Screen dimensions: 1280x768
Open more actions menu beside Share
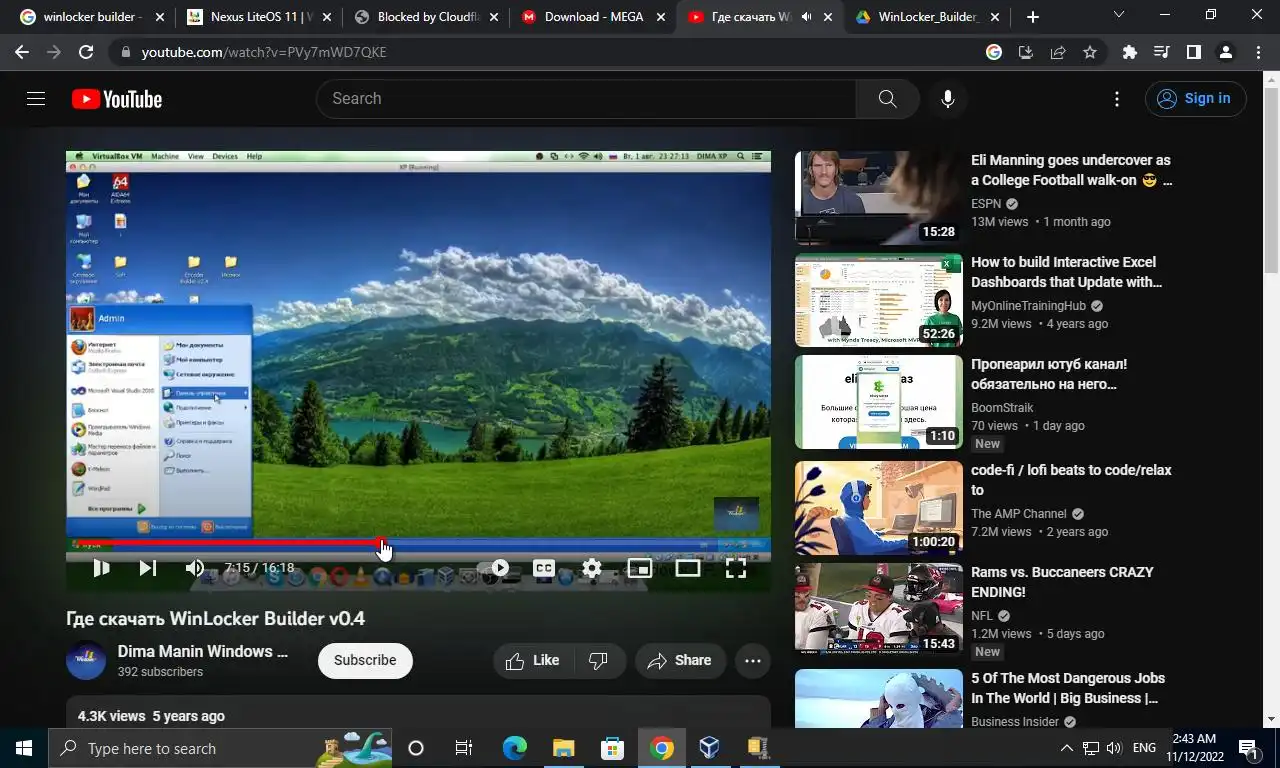tap(753, 660)
